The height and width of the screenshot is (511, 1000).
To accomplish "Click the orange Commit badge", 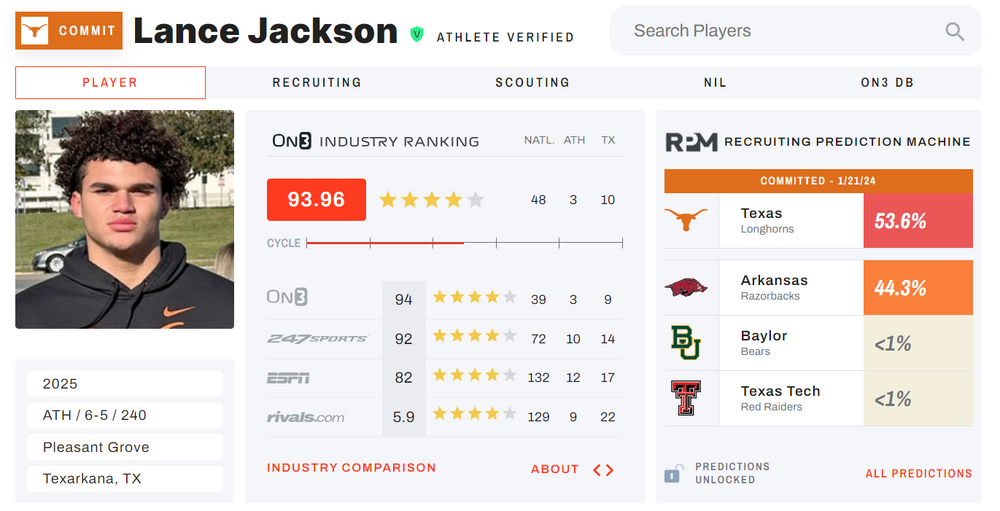I will click(69, 31).
